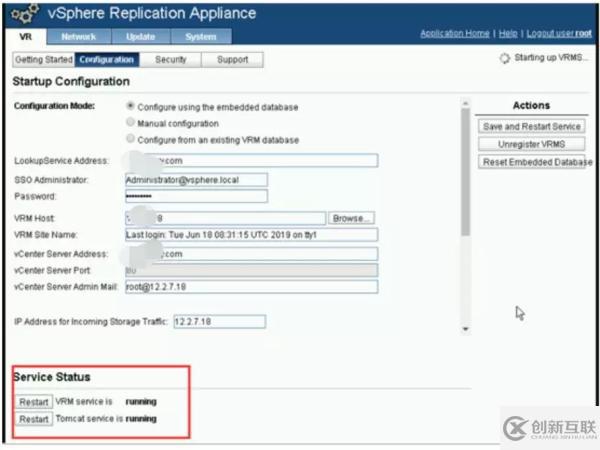
Task: Click the configuration panel scrollbar thumb
Action: click(465, 171)
